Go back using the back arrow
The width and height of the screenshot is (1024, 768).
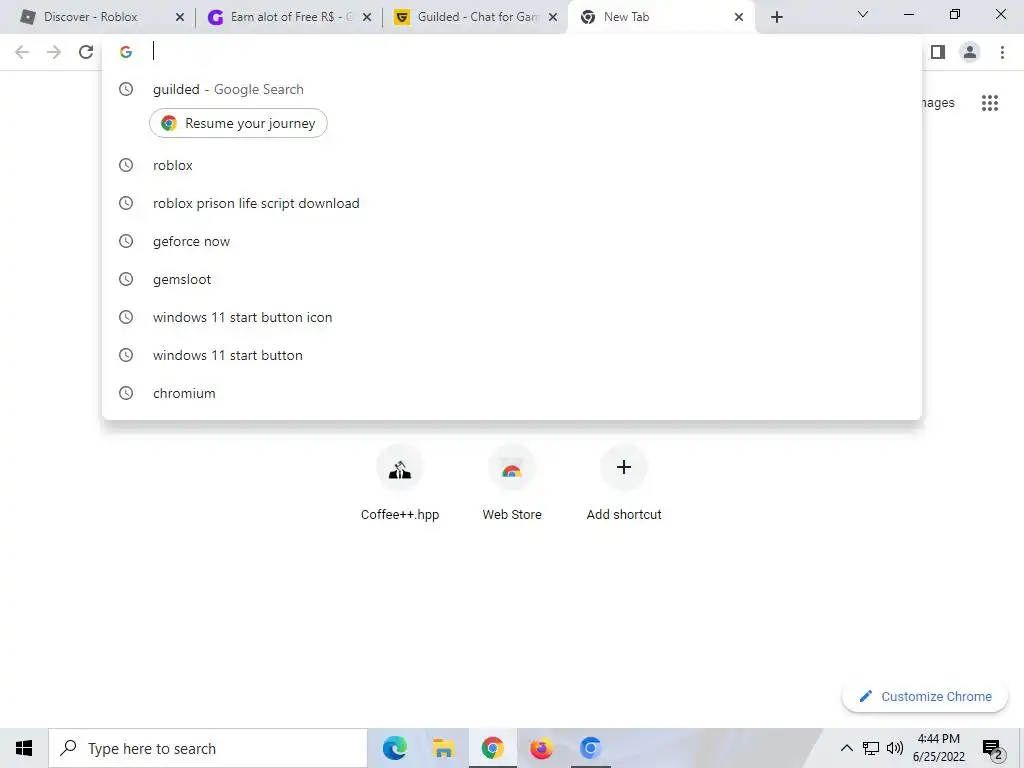tap(22, 52)
